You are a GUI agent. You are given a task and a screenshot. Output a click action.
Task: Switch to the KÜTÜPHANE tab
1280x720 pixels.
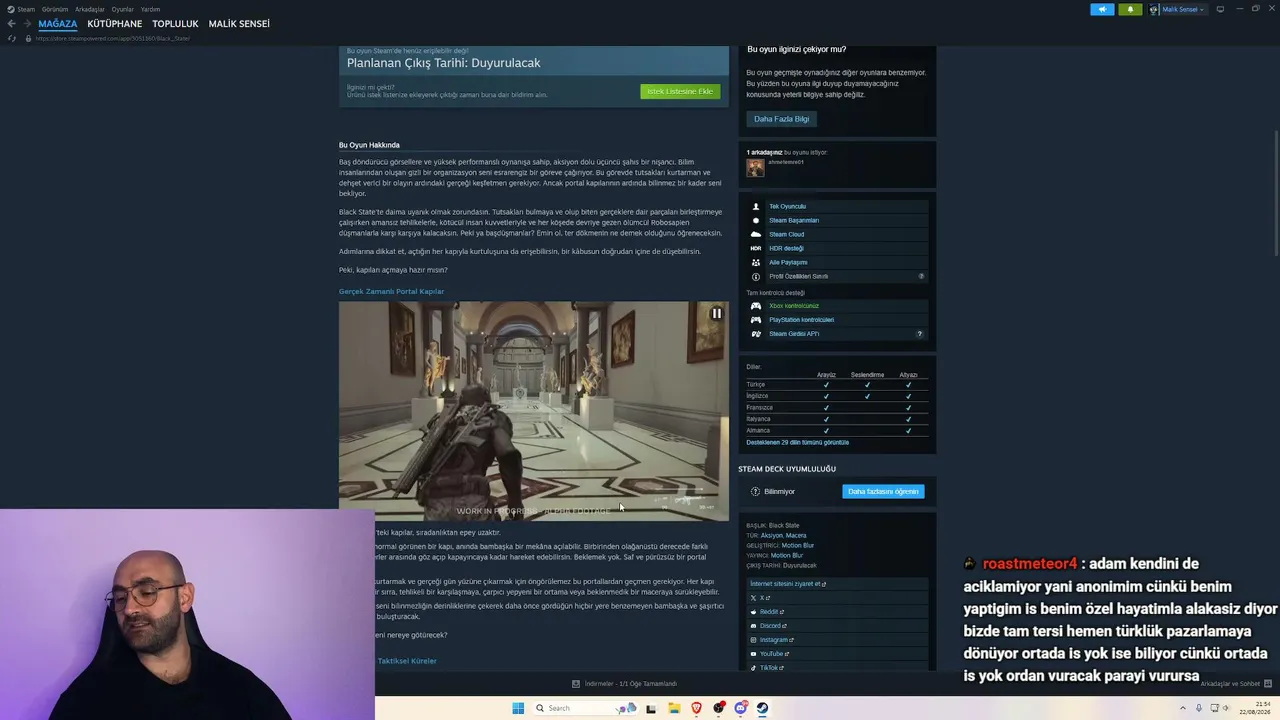[x=115, y=24]
